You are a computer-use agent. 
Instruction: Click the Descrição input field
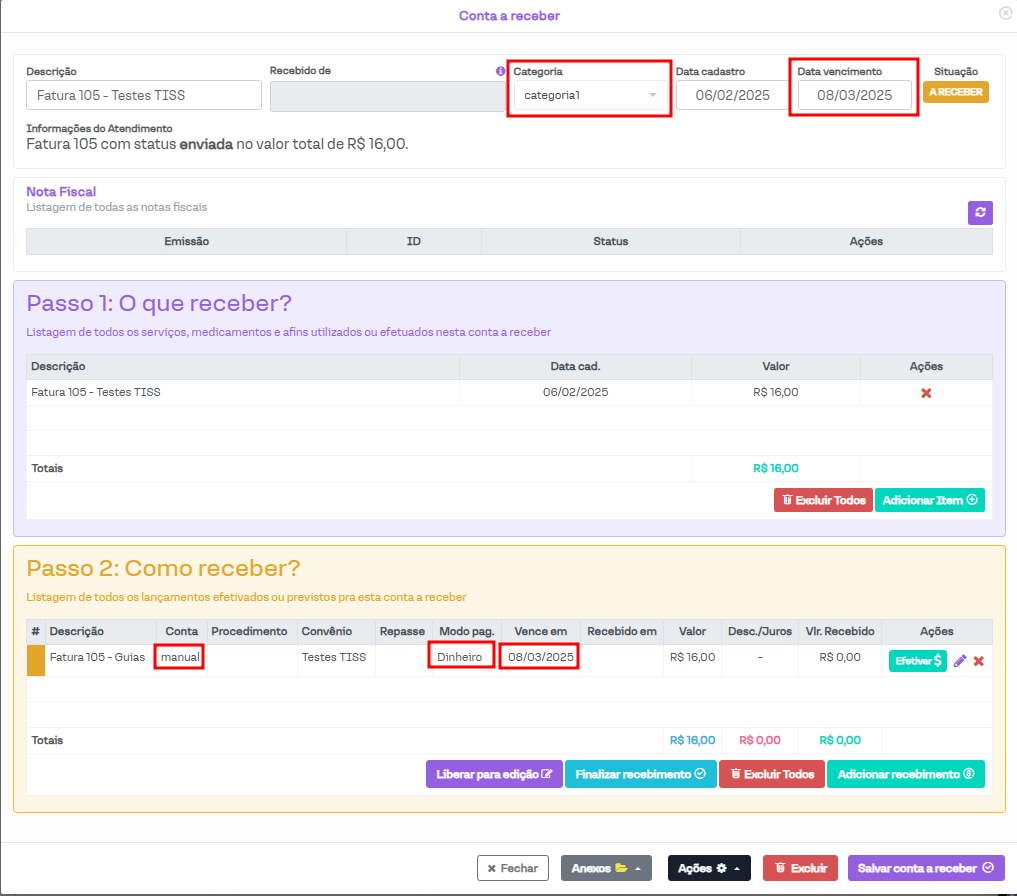(144, 95)
